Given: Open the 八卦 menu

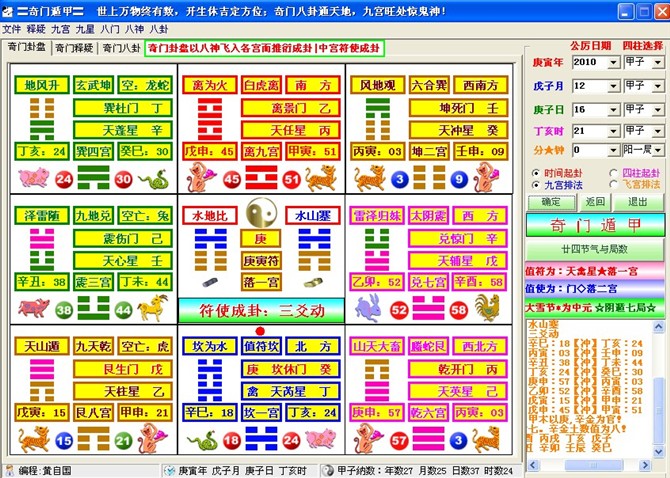Looking at the screenshot, I should 159,29.
